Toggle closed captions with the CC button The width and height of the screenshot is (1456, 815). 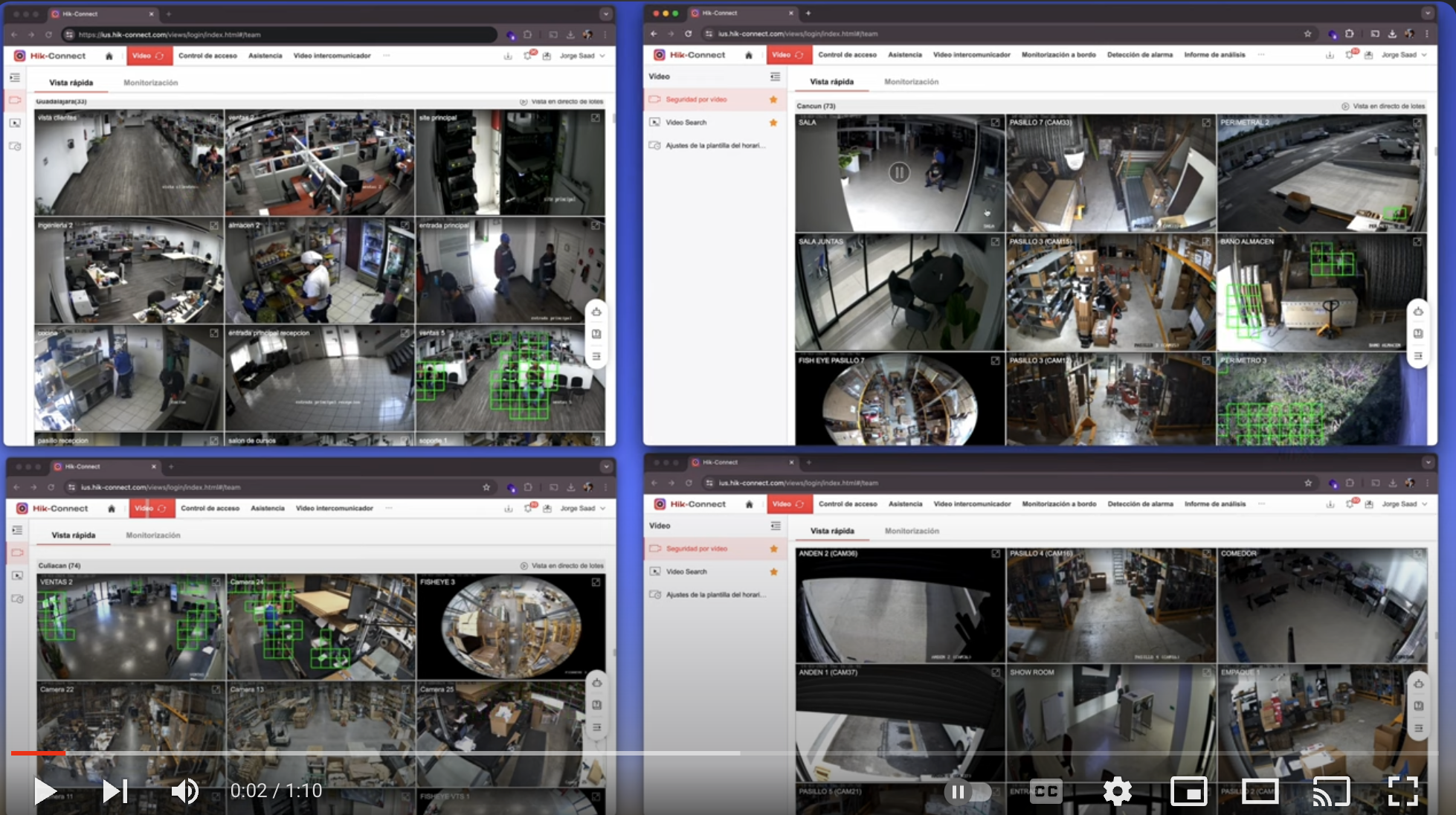1046,792
